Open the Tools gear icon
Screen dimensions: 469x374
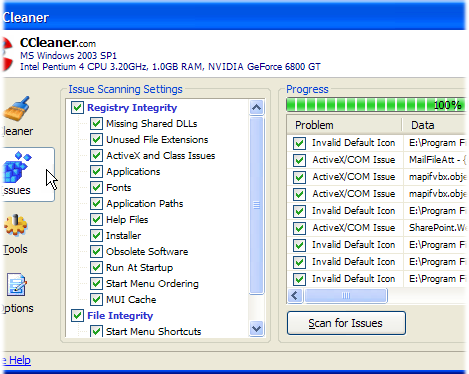(16, 225)
